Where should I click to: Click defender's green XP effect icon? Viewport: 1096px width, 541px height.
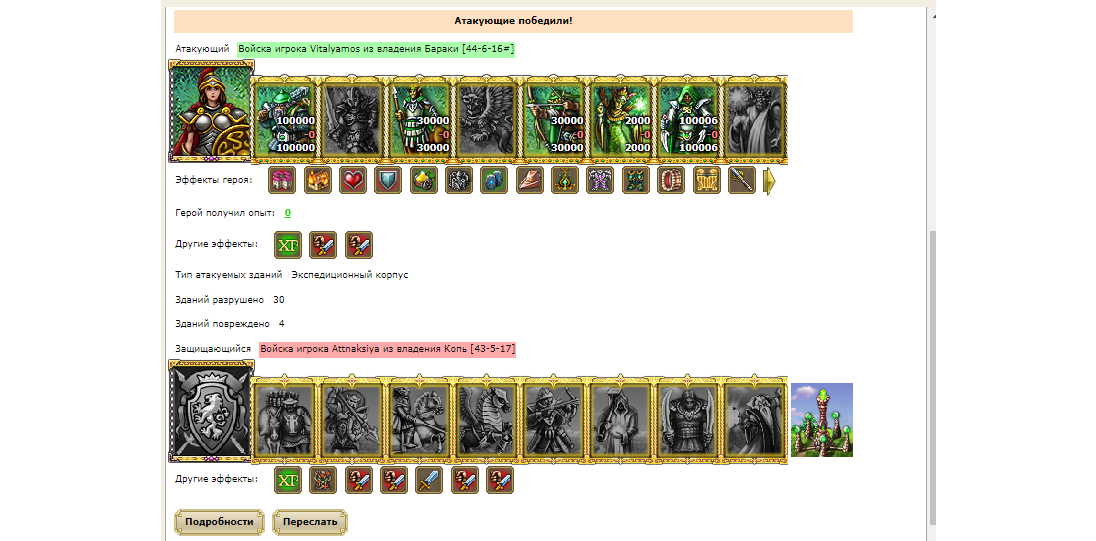click(x=288, y=480)
